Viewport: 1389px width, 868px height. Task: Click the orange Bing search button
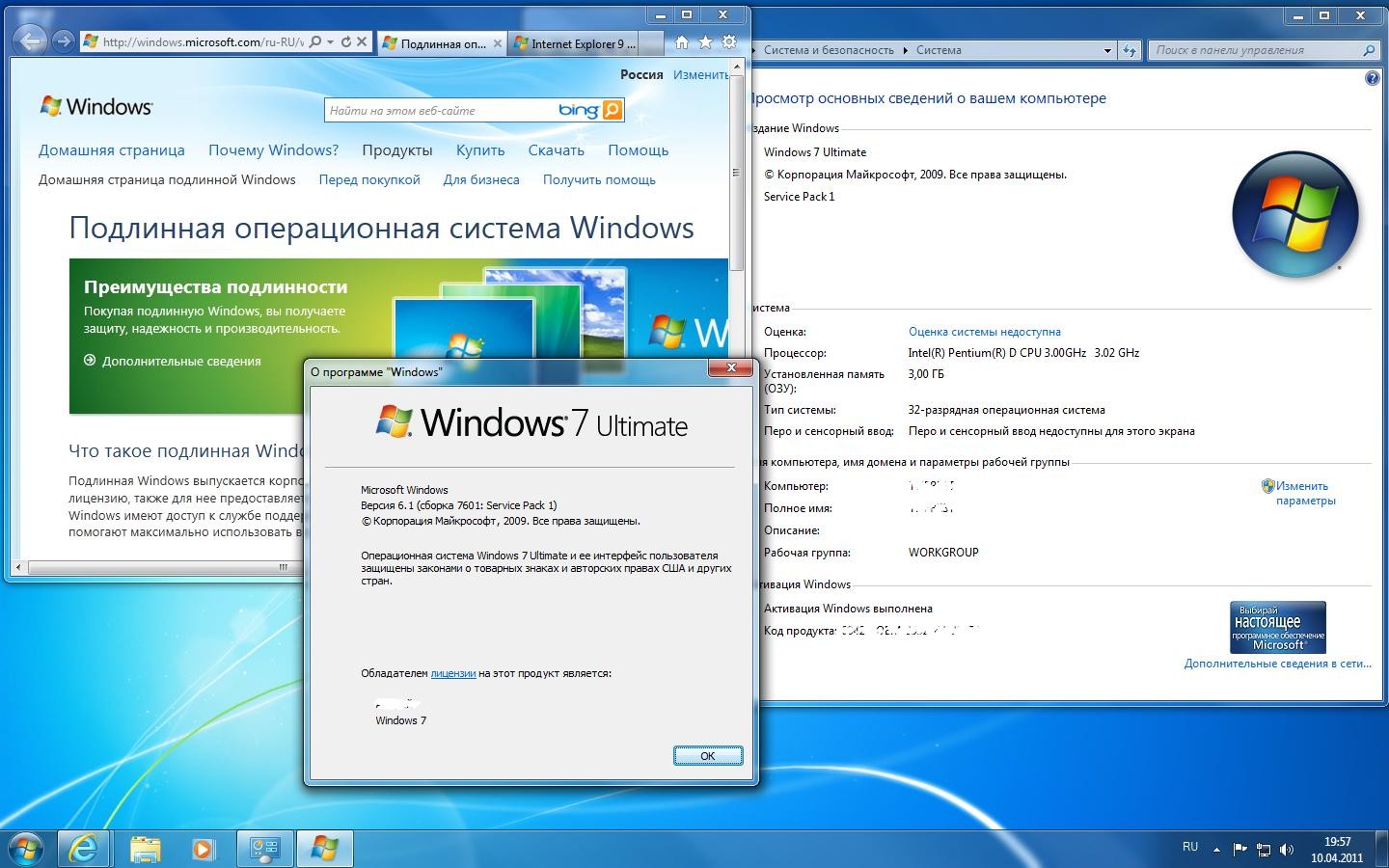613,110
